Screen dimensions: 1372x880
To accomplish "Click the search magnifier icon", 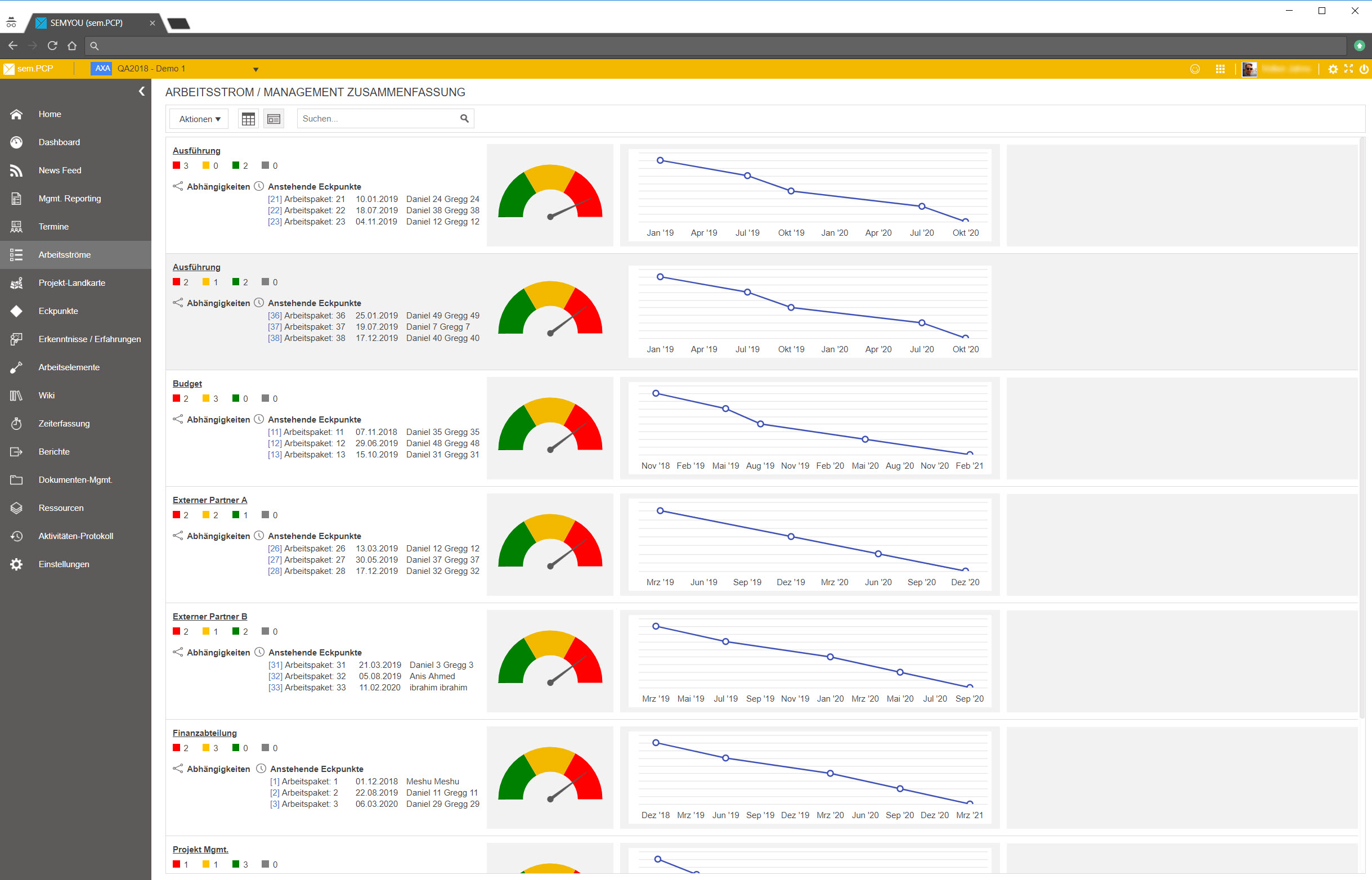I will point(465,119).
